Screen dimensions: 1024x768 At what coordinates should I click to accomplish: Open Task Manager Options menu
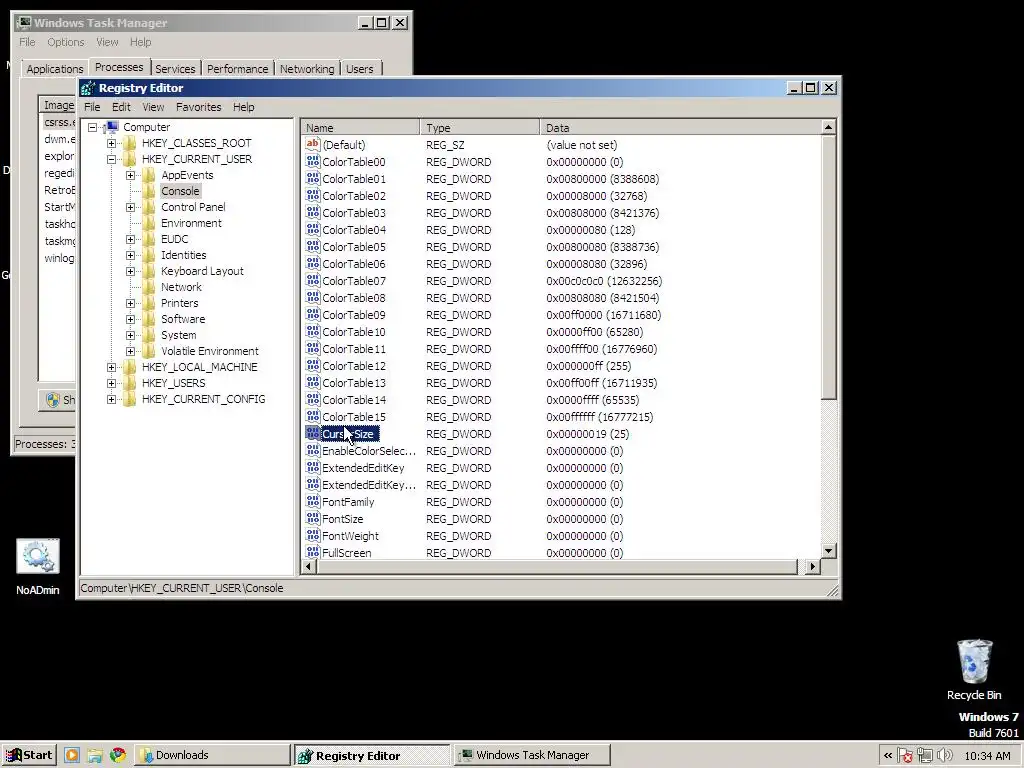[x=65, y=42]
